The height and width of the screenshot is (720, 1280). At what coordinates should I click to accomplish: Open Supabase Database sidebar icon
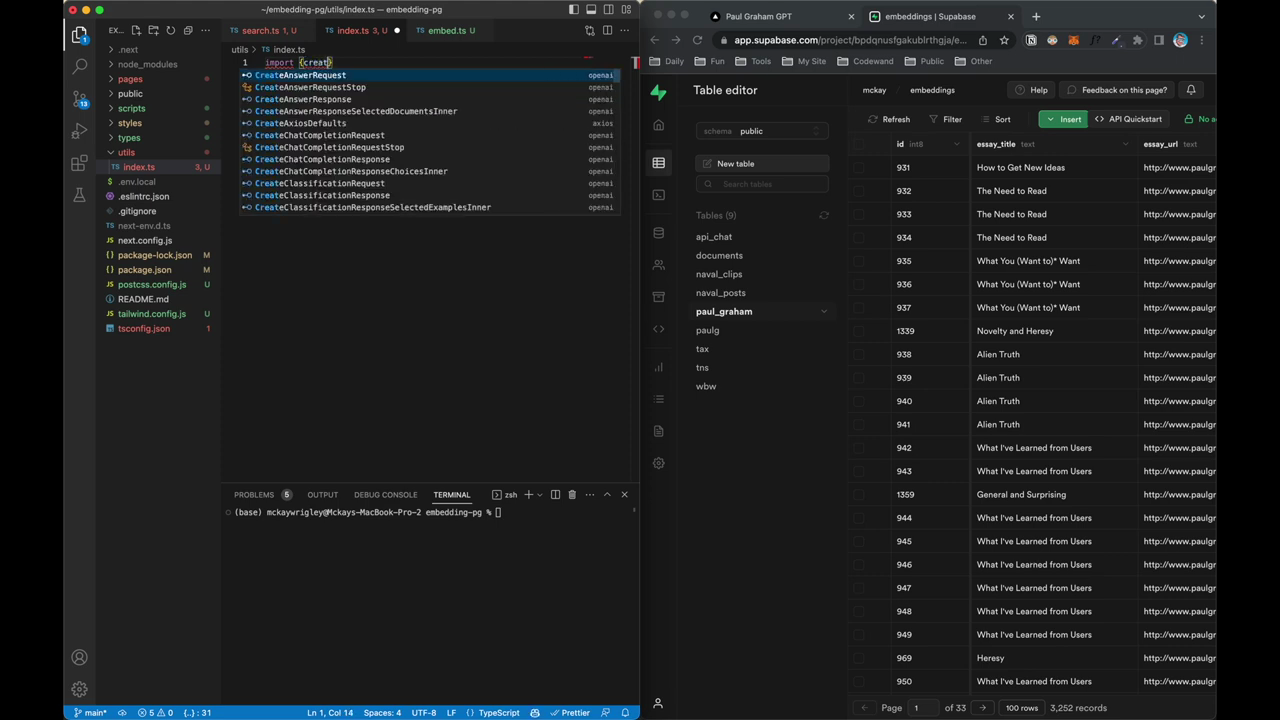coord(658,233)
